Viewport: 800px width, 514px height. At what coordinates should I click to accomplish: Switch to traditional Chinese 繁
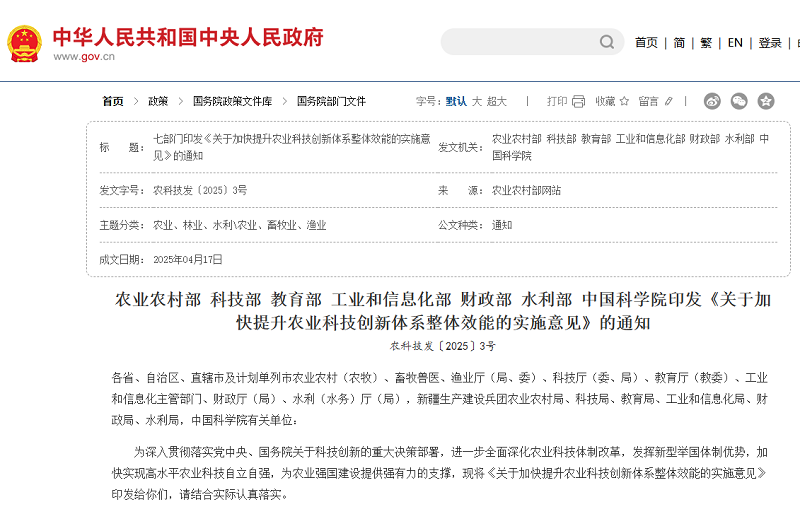coord(706,43)
